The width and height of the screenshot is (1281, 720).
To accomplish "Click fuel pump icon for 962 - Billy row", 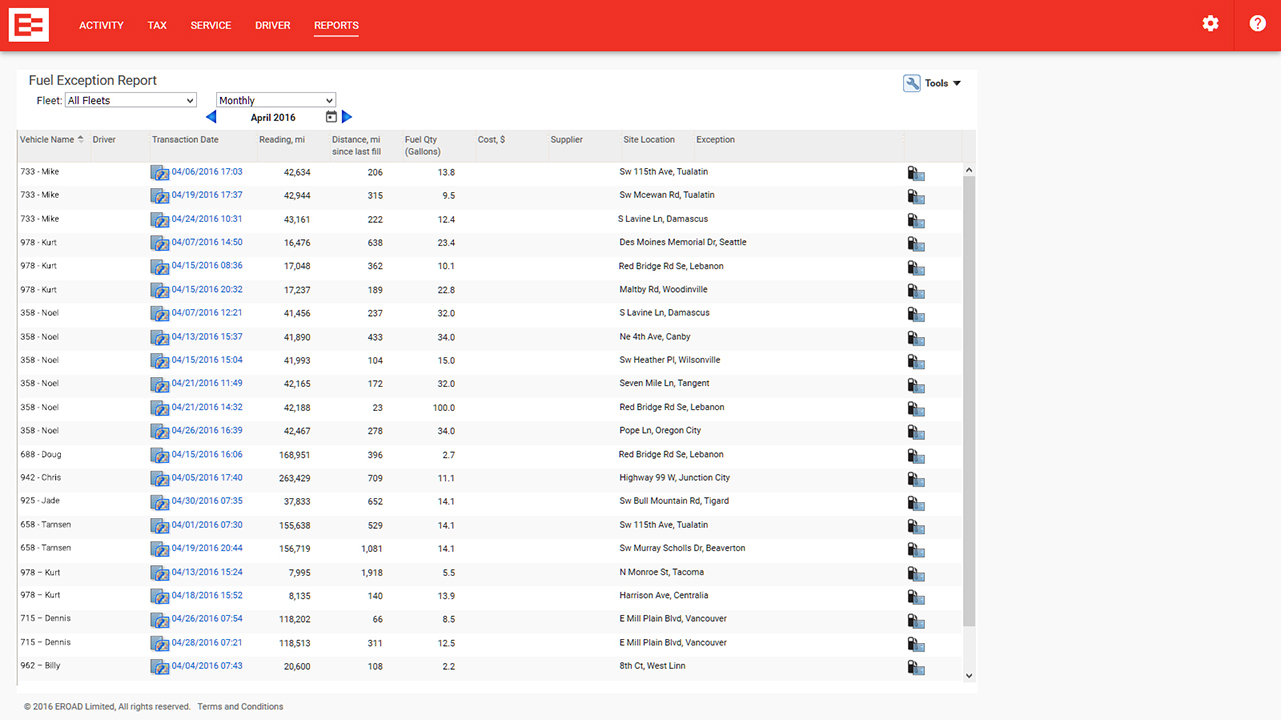I will tap(915, 667).
